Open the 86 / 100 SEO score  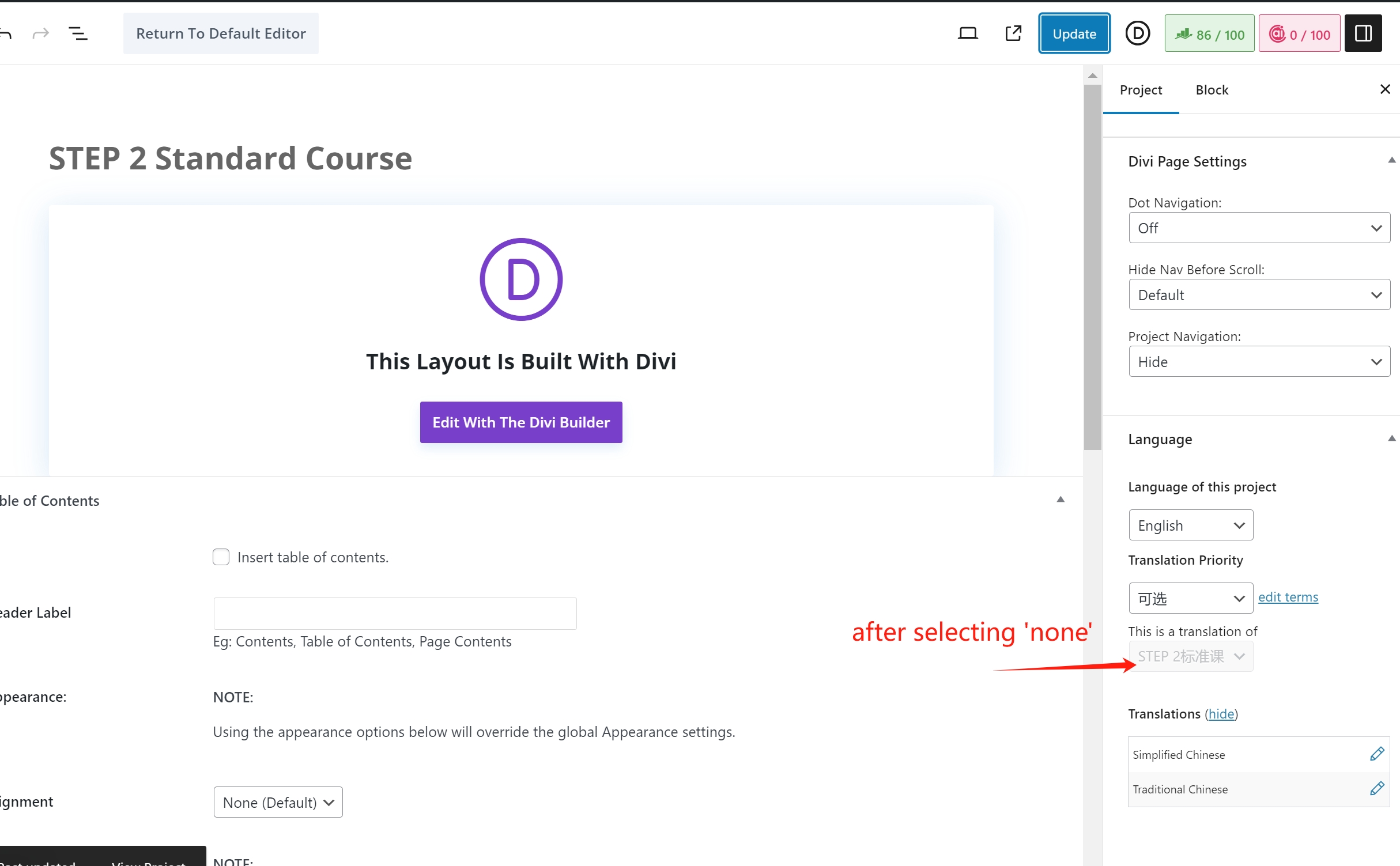1209,34
